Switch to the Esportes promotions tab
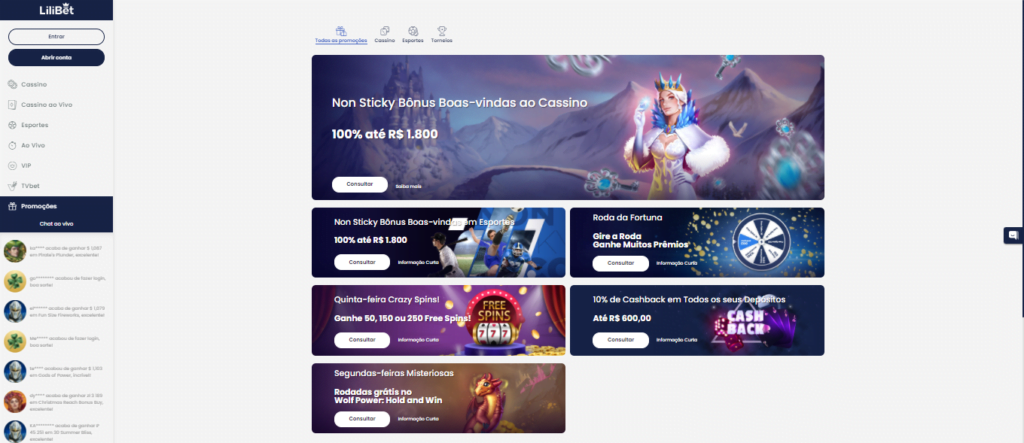Screen dimensions: 1024x443 pos(413,35)
